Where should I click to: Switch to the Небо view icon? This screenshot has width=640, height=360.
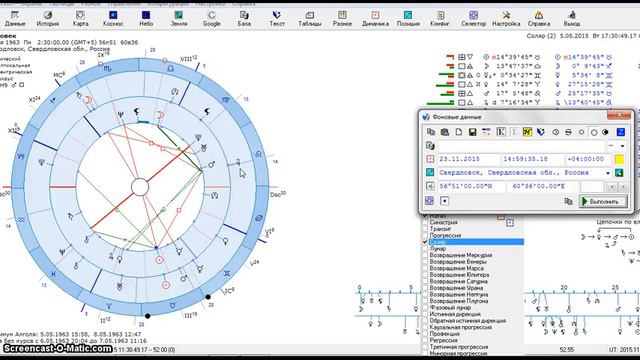click(146, 19)
